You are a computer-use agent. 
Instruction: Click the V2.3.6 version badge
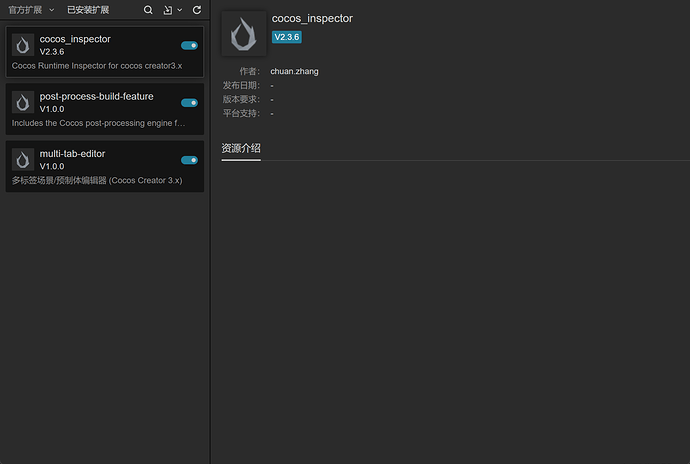tap(286, 37)
